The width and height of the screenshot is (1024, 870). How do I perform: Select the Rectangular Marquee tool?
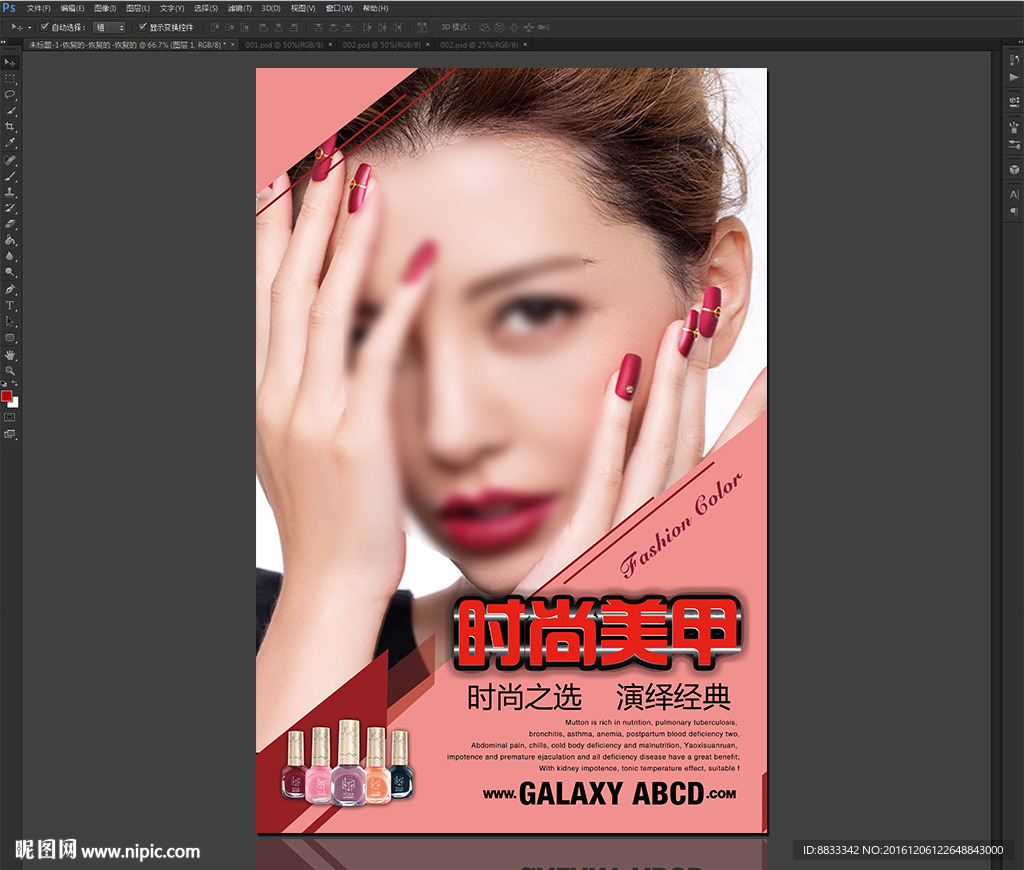pyautogui.click(x=10, y=79)
